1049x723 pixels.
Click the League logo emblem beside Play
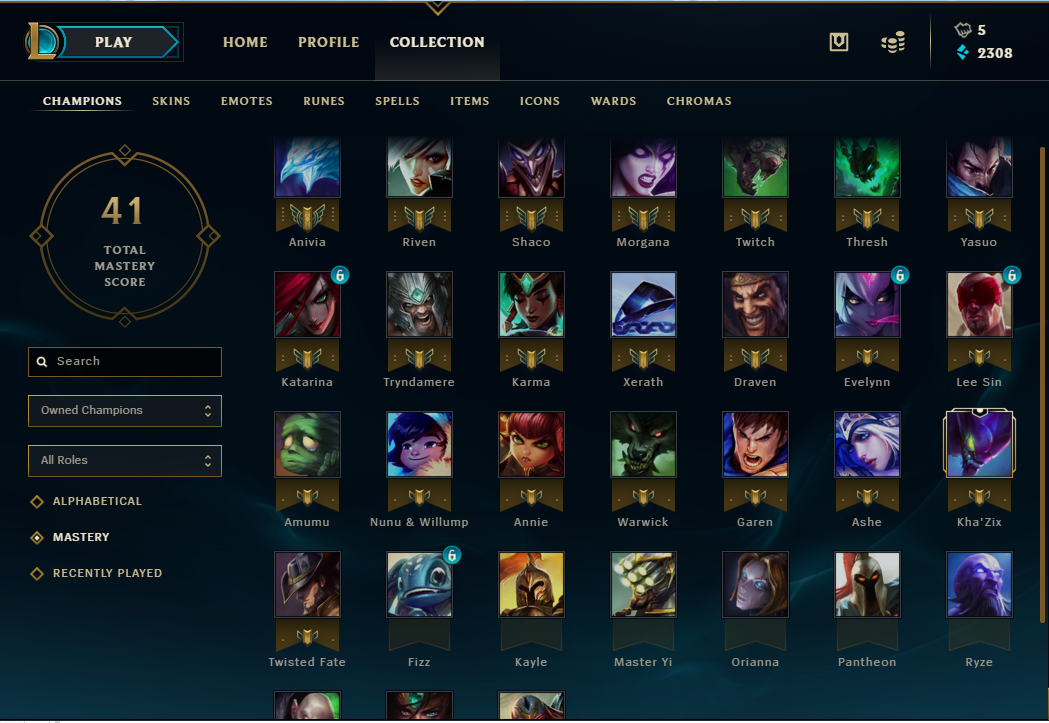pyautogui.click(x=41, y=41)
